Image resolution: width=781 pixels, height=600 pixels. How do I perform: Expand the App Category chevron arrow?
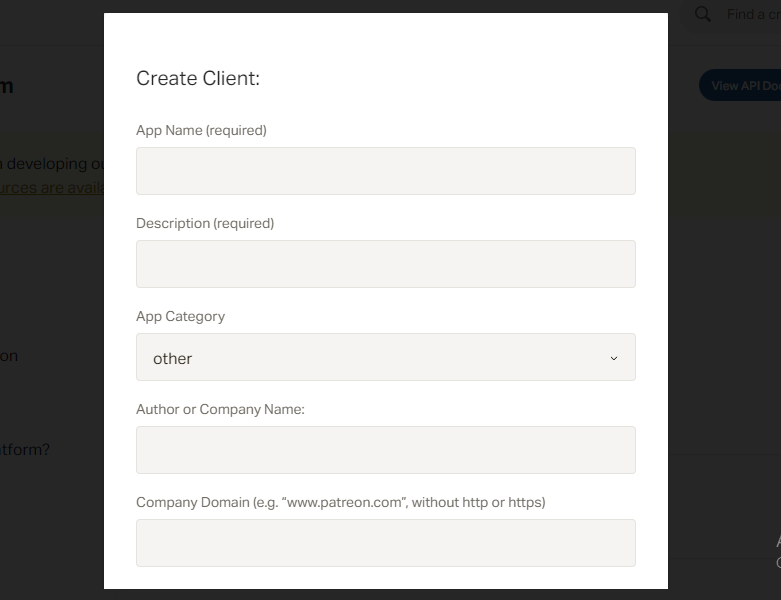[x=614, y=358]
